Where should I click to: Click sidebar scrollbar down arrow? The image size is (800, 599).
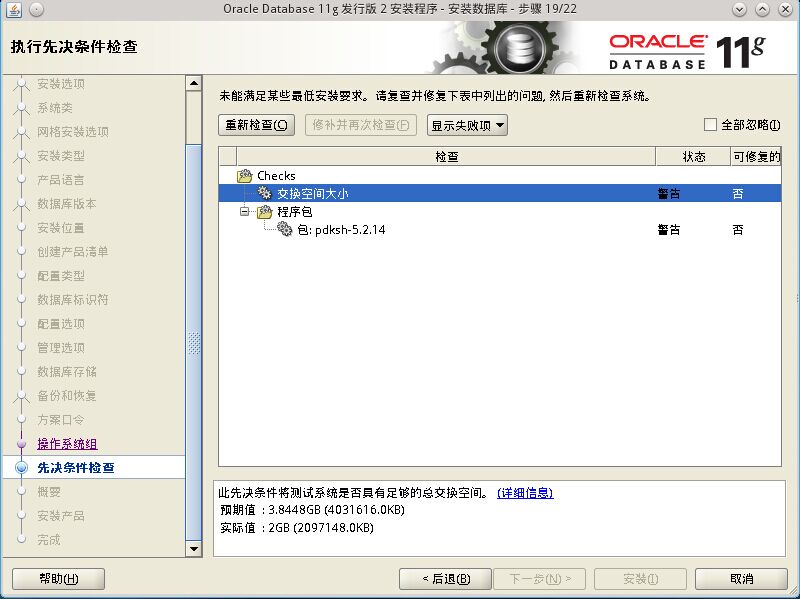pos(194,549)
